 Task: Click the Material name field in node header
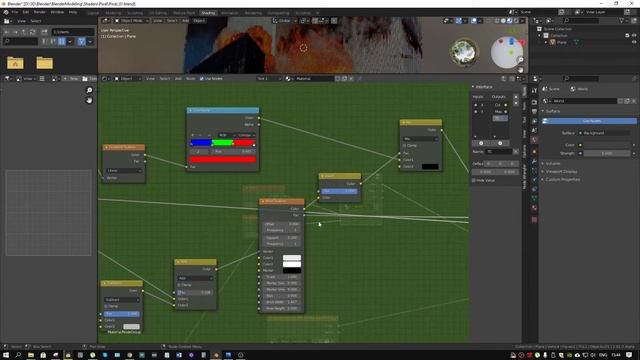[314, 78]
